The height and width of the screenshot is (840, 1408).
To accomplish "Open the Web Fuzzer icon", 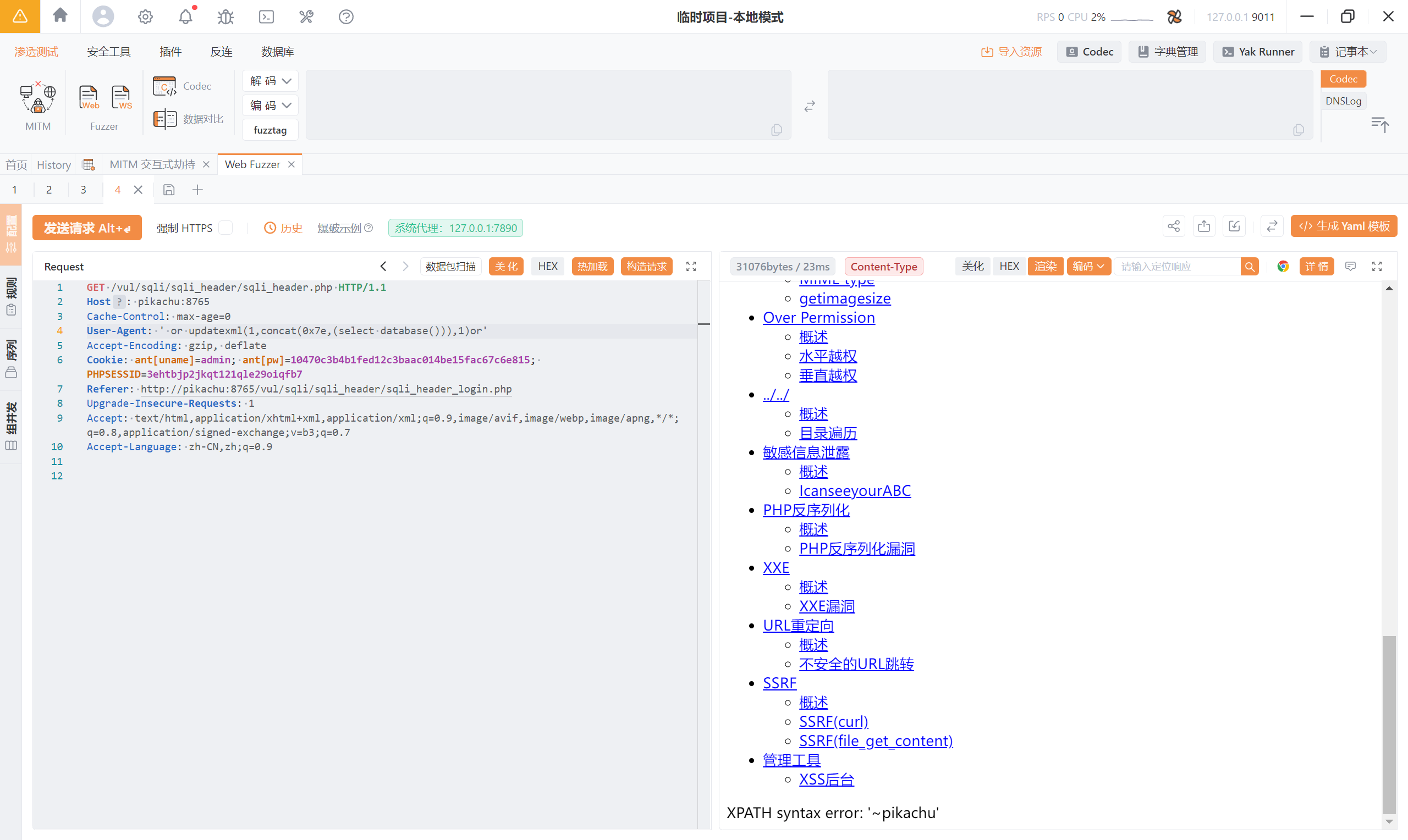I will 89,98.
